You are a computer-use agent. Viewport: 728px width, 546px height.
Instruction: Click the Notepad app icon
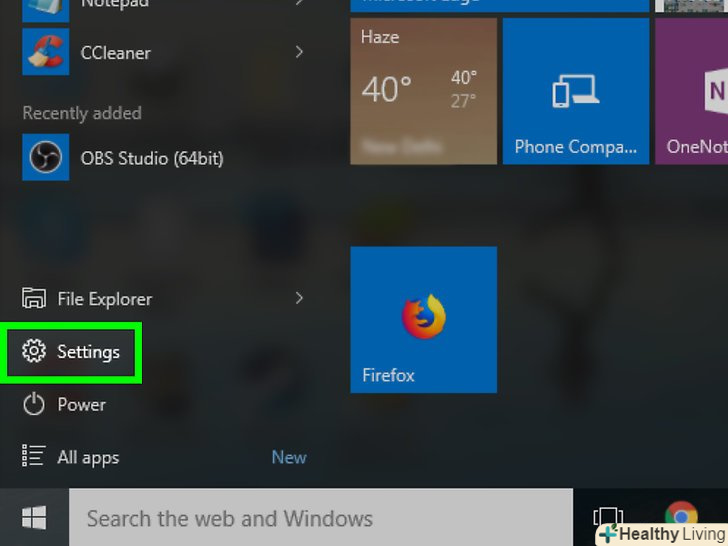pos(46,11)
